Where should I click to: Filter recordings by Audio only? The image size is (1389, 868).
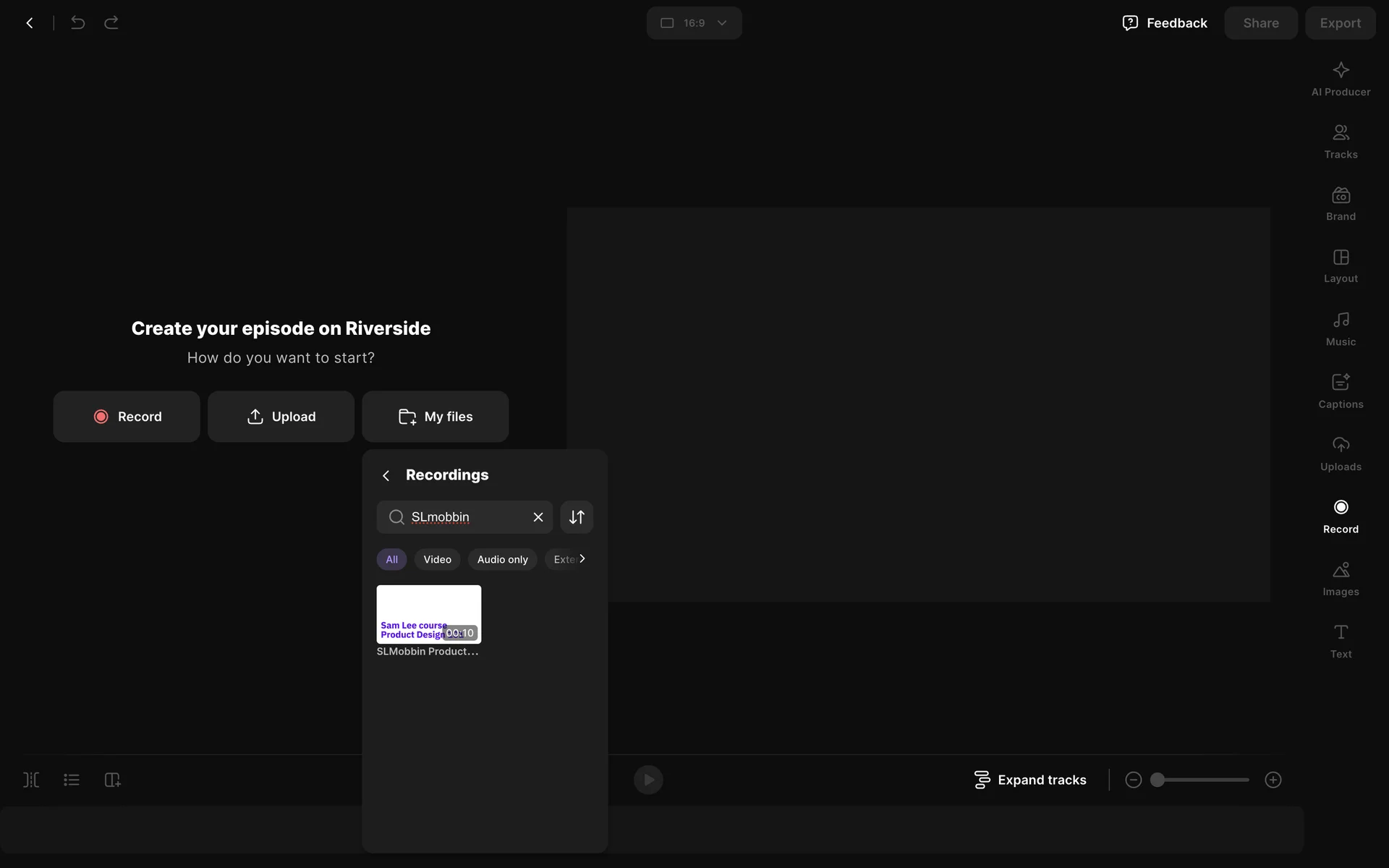click(x=502, y=559)
